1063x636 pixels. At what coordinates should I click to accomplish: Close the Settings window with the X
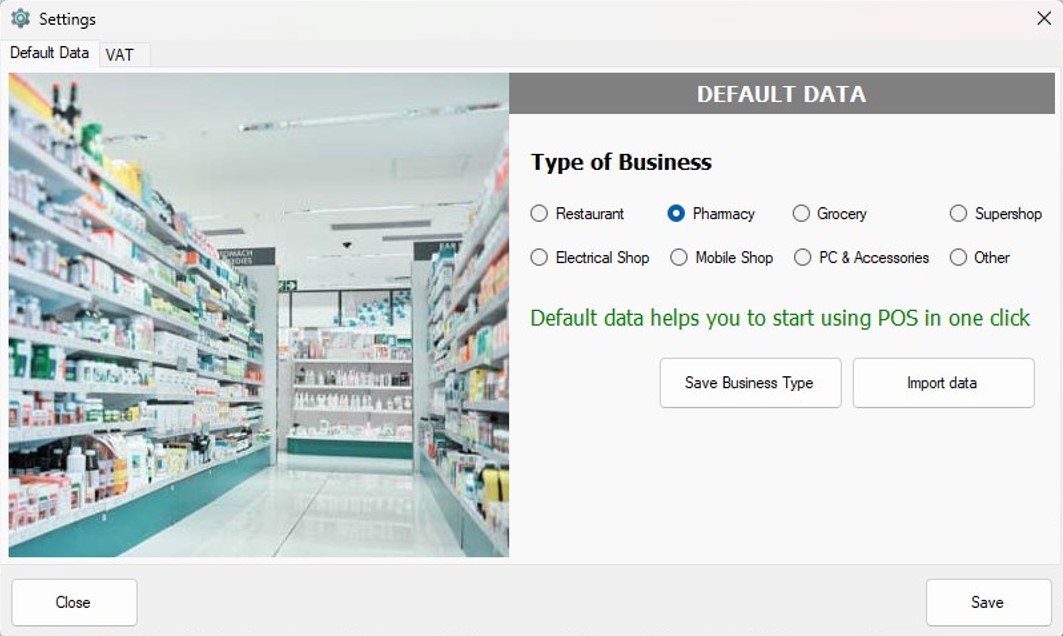[x=1043, y=18]
